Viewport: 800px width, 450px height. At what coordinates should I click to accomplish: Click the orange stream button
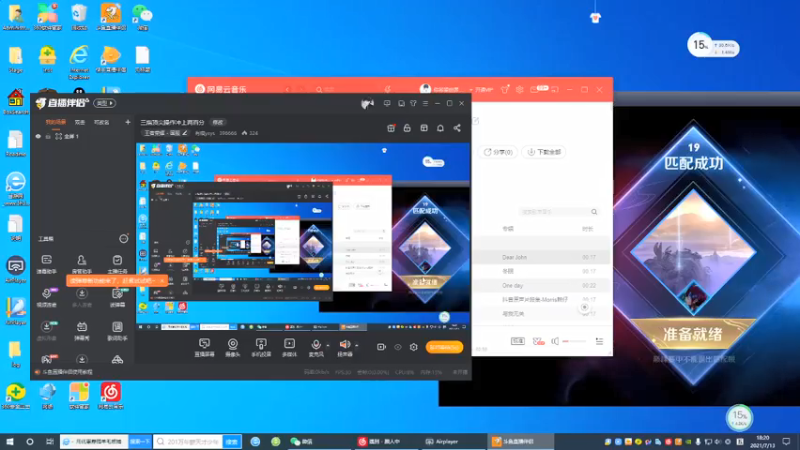444,347
